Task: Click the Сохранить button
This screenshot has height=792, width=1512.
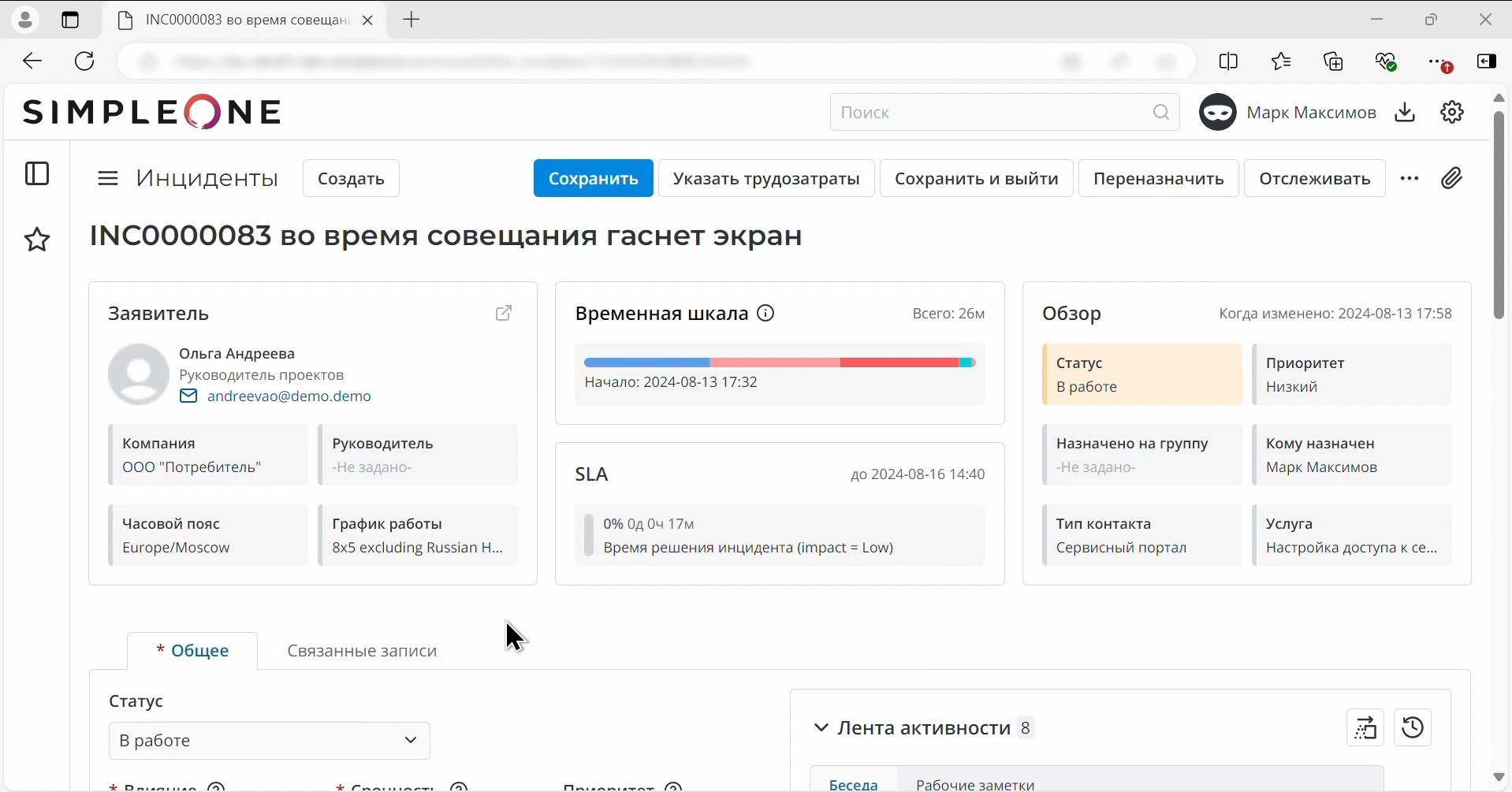Action: tap(594, 178)
